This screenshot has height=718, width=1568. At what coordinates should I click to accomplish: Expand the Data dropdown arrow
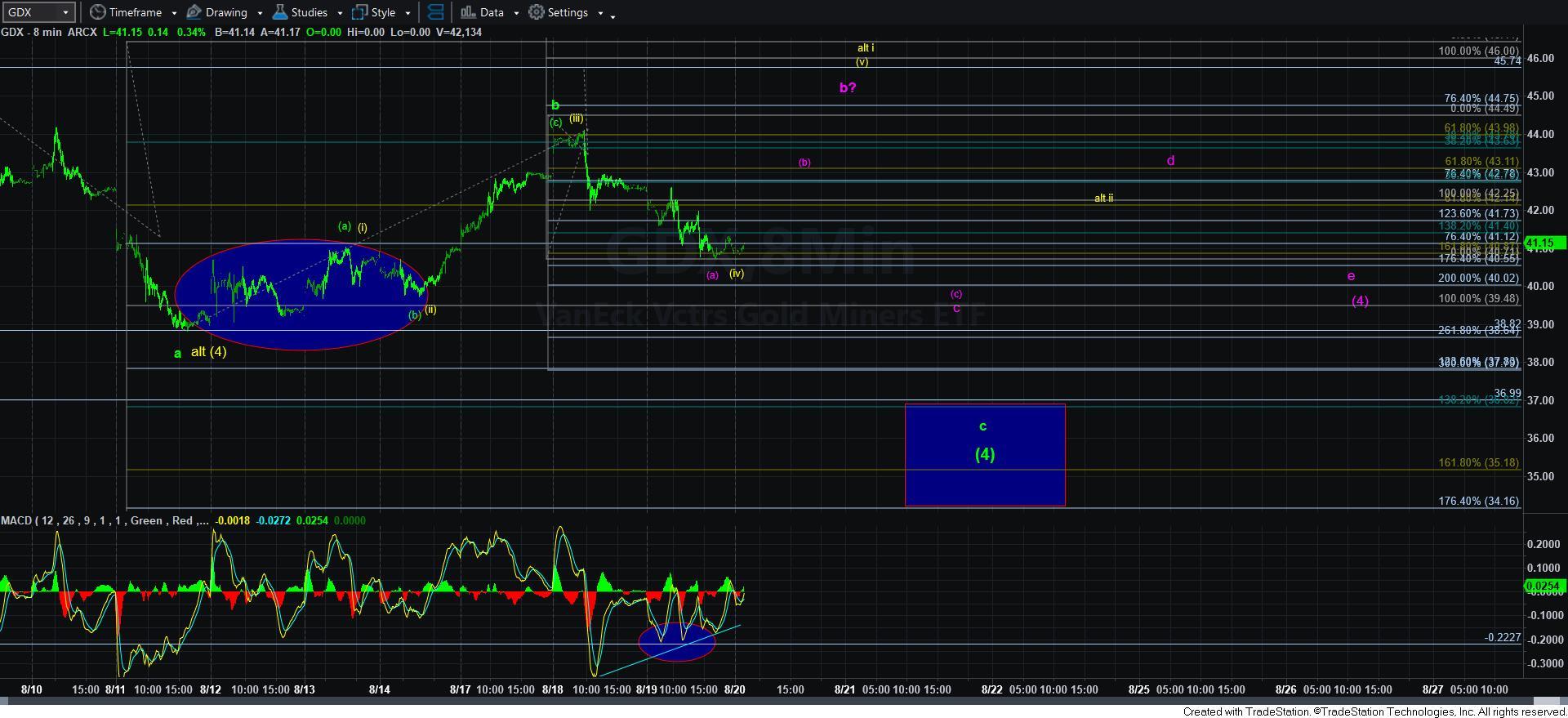point(516,13)
